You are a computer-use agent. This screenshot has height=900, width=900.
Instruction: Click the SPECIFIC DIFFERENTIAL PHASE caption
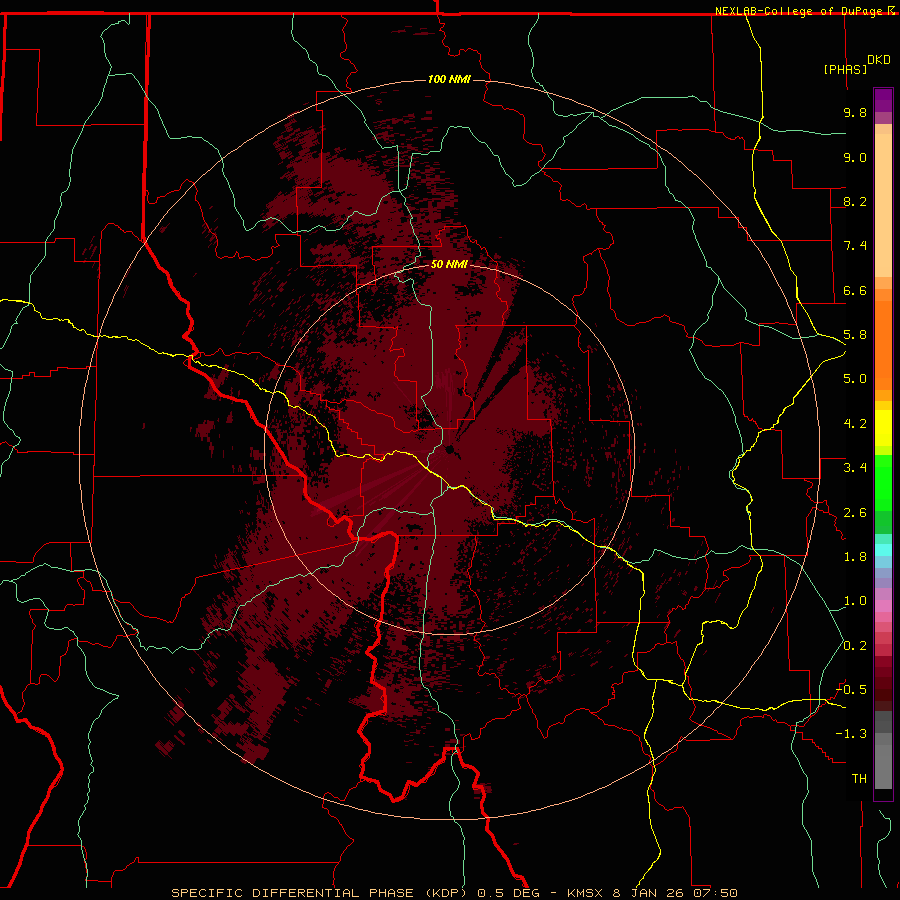(292, 893)
